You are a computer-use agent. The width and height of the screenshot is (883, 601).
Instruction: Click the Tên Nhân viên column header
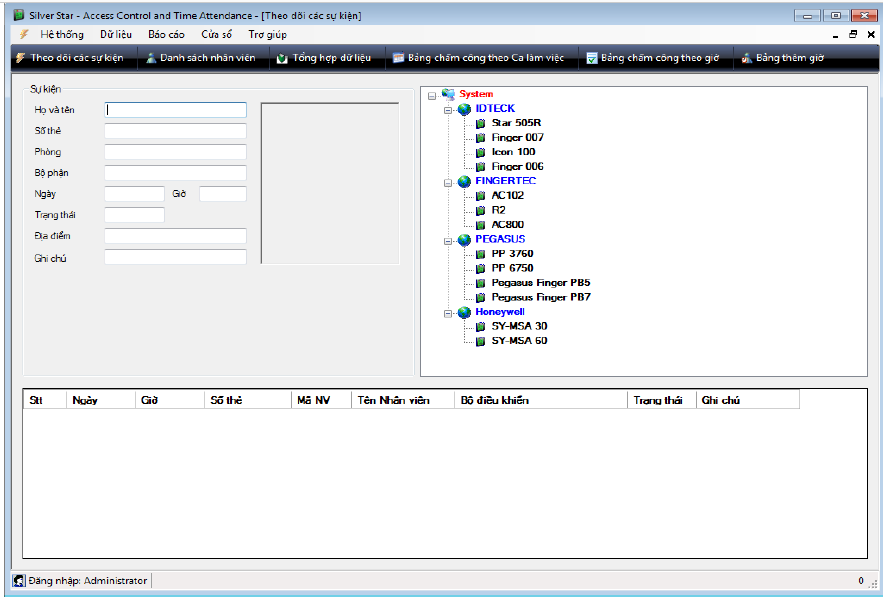click(x=393, y=400)
